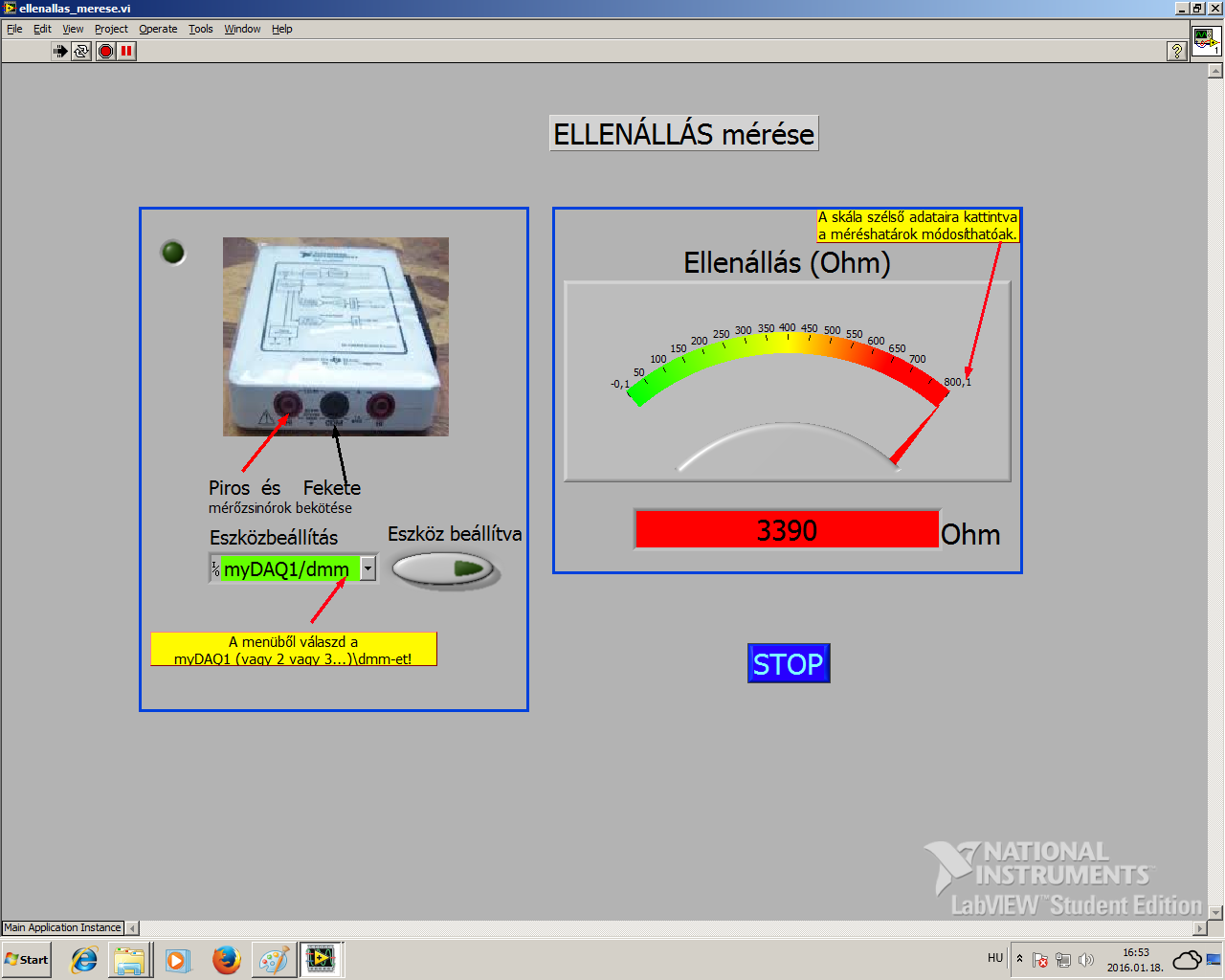Click the round green LED indicator
Viewport: 1225px width, 980px height.
coord(173,253)
